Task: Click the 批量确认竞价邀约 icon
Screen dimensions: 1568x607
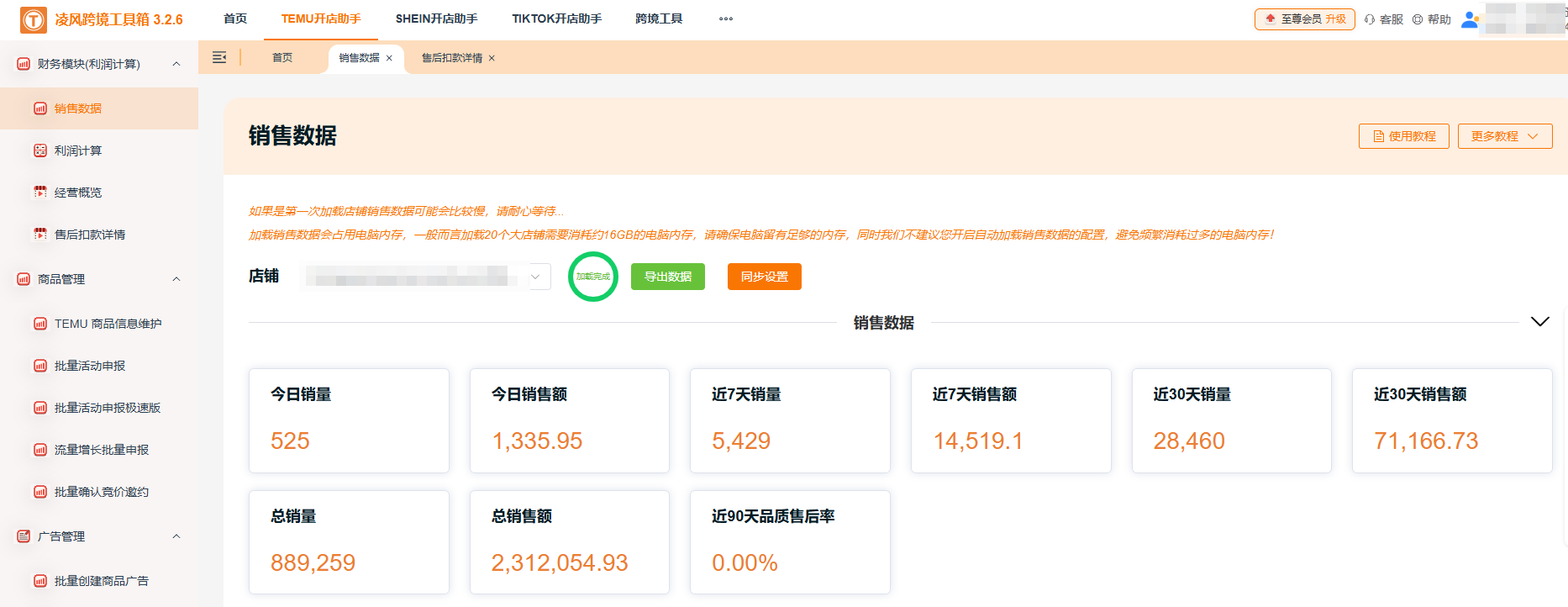Action: (x=40, y=492)
